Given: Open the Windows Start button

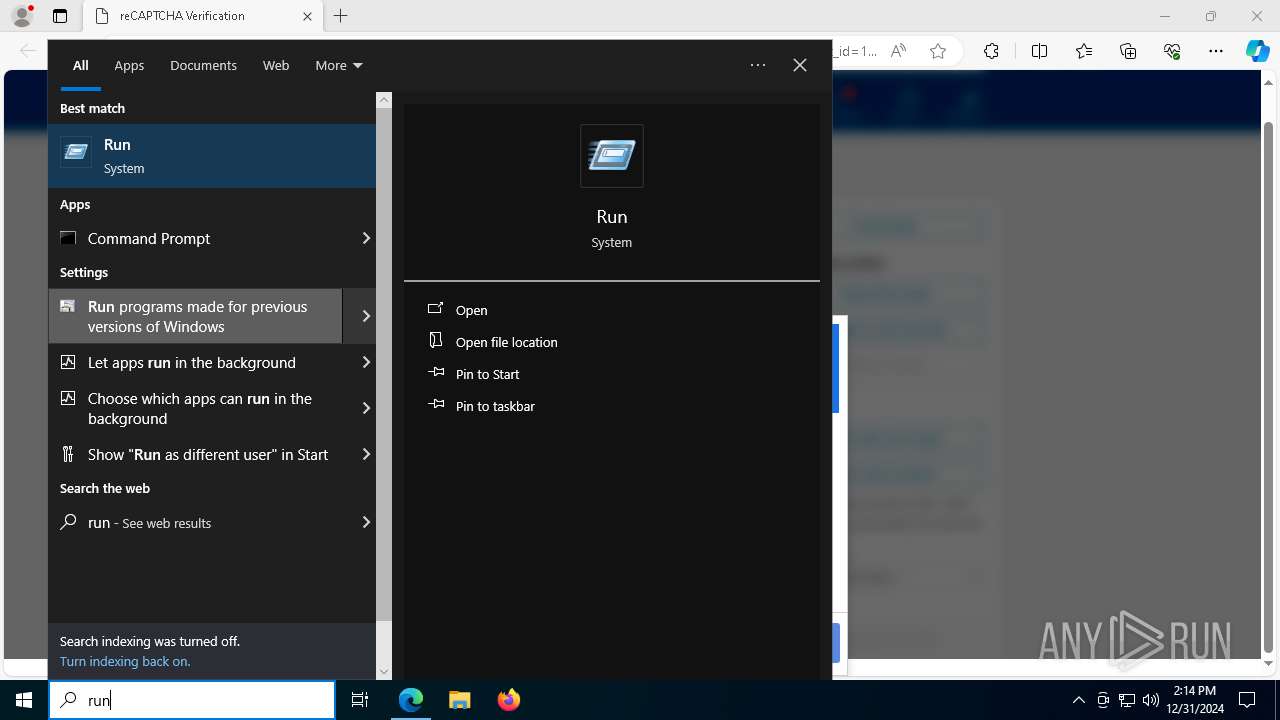Looking at the screenshot, I should click(24, 700).
